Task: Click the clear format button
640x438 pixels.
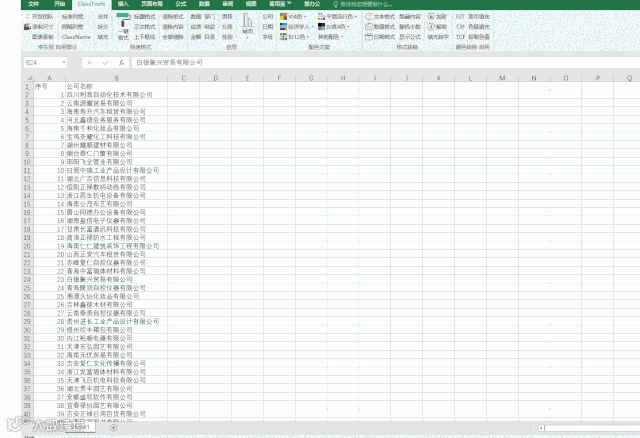Action: (x=173, y=16)
